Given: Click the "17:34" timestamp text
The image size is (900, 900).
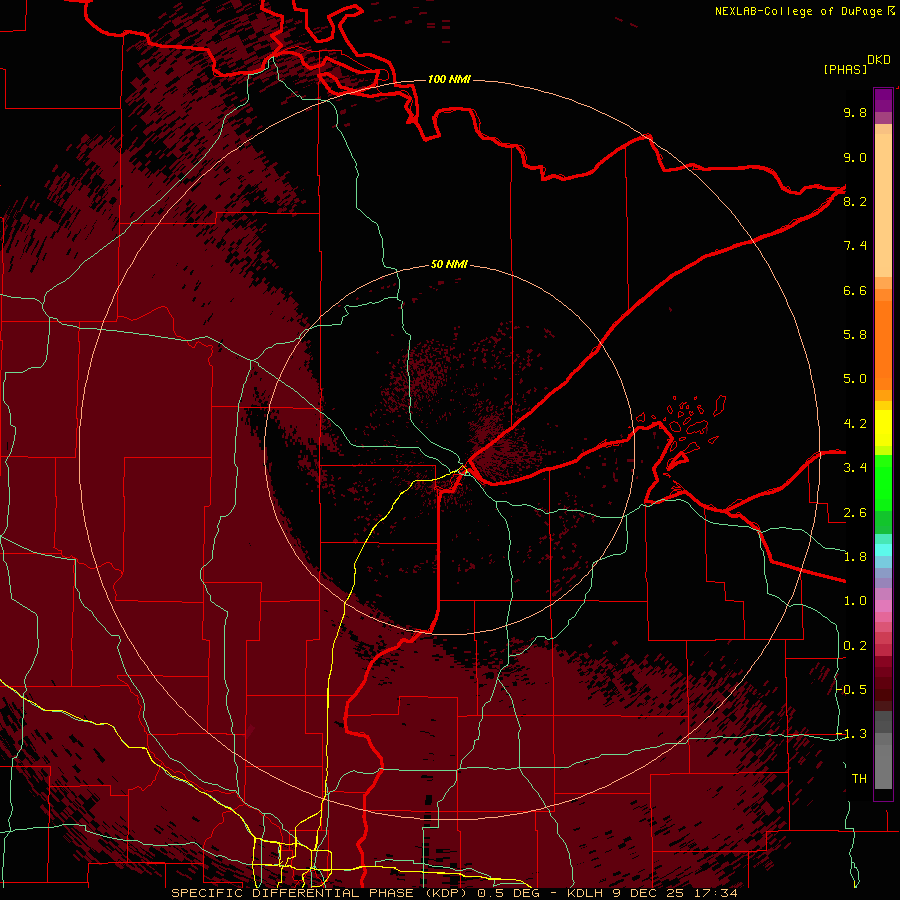Looking at the screenshot, I should click(x=718, y=893).
